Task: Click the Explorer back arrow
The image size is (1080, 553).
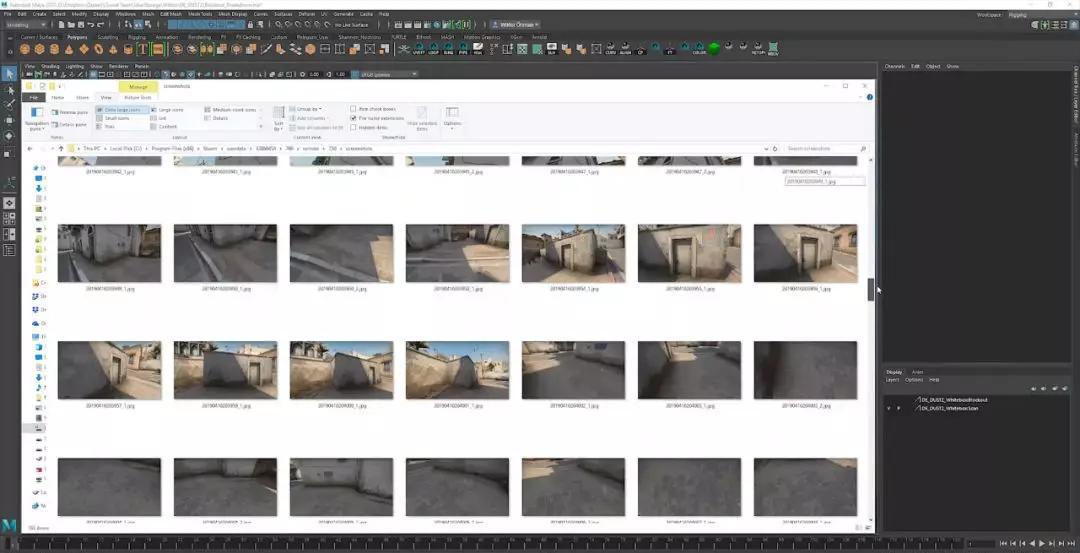Action: (30, 149)
